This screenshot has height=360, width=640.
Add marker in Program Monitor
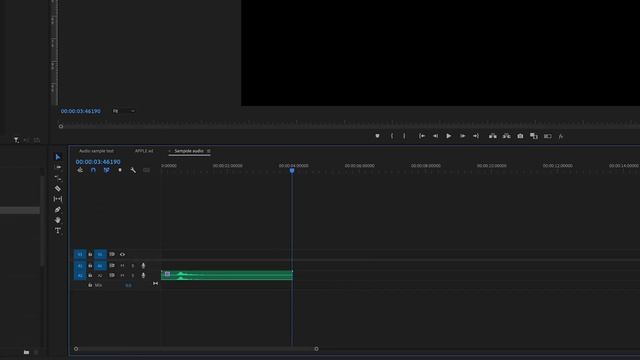(377, 136)
